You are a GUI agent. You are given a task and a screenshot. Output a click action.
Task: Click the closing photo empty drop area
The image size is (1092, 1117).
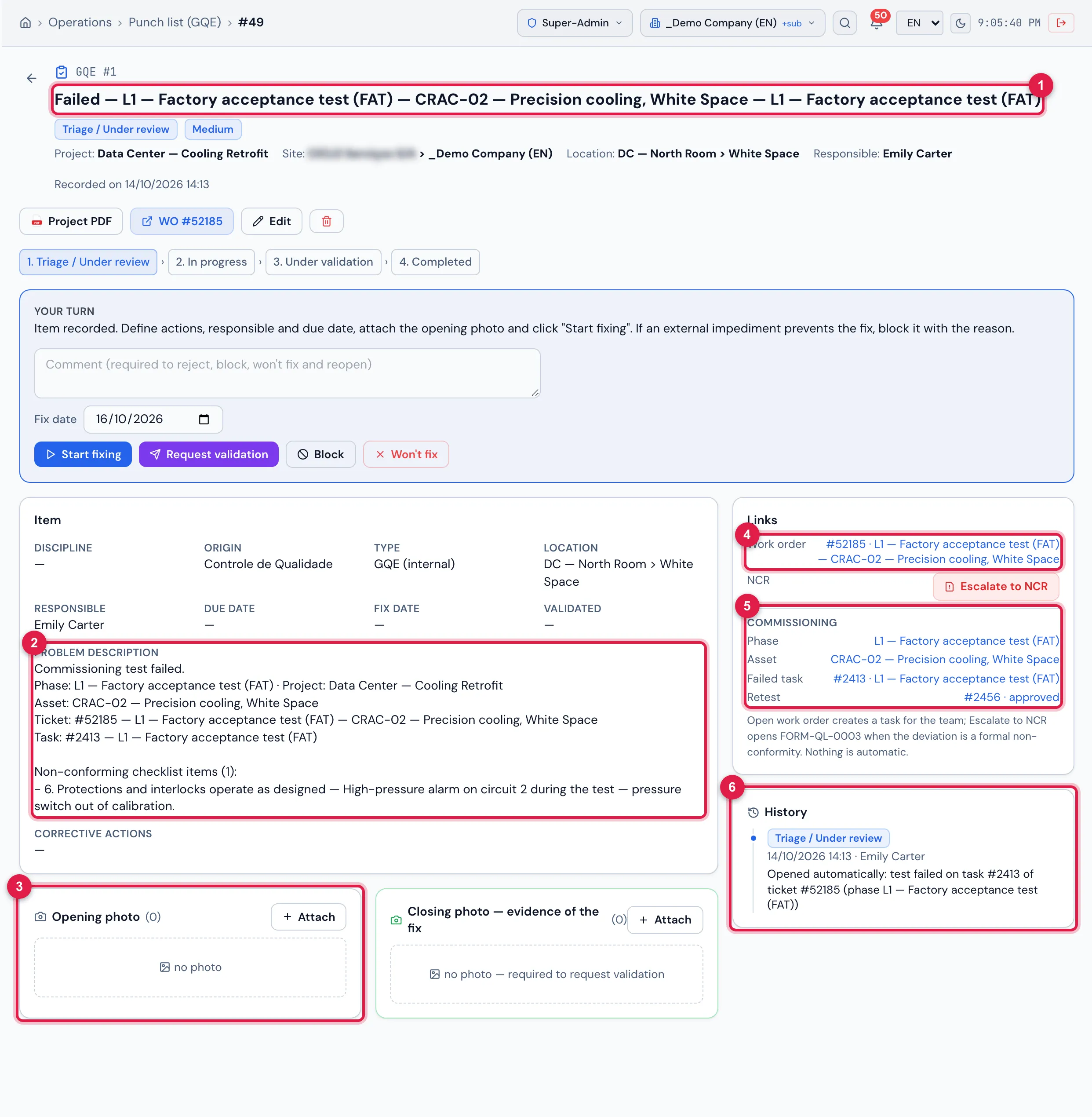click(546, 975)
